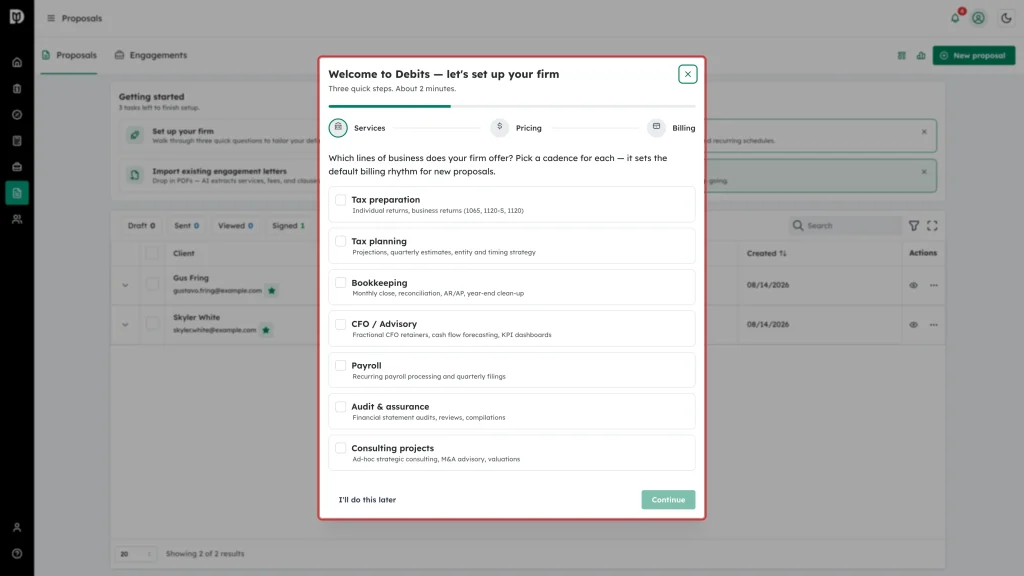This screenshot has width=1024, height=576.
Task: Select the Payroll checkbox
Action: [340, 365]
